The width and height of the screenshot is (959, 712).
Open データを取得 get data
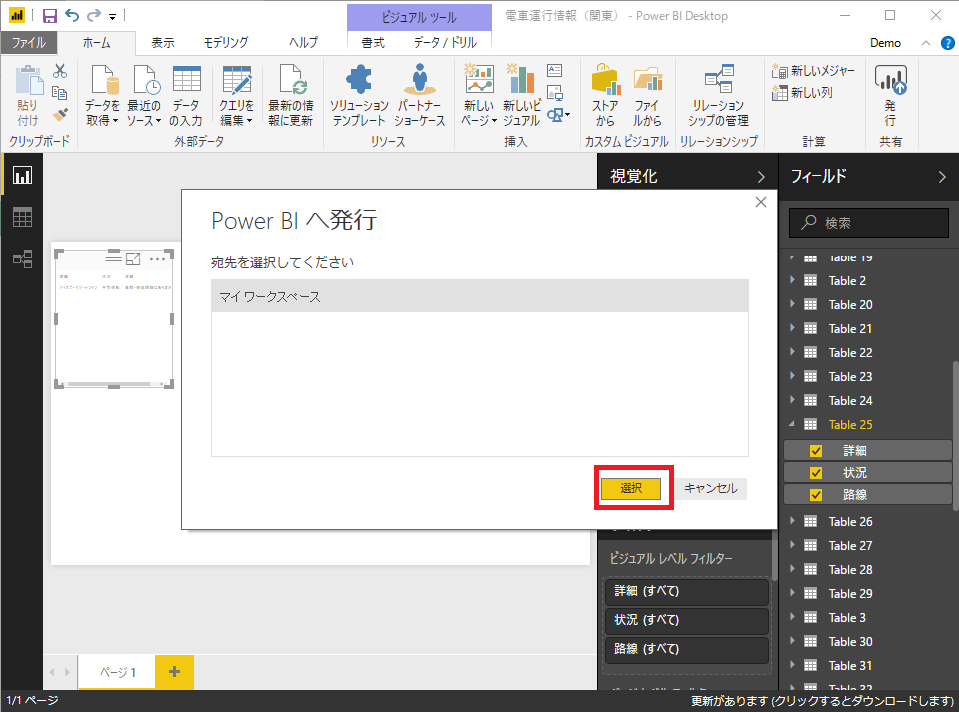(102, 95)
